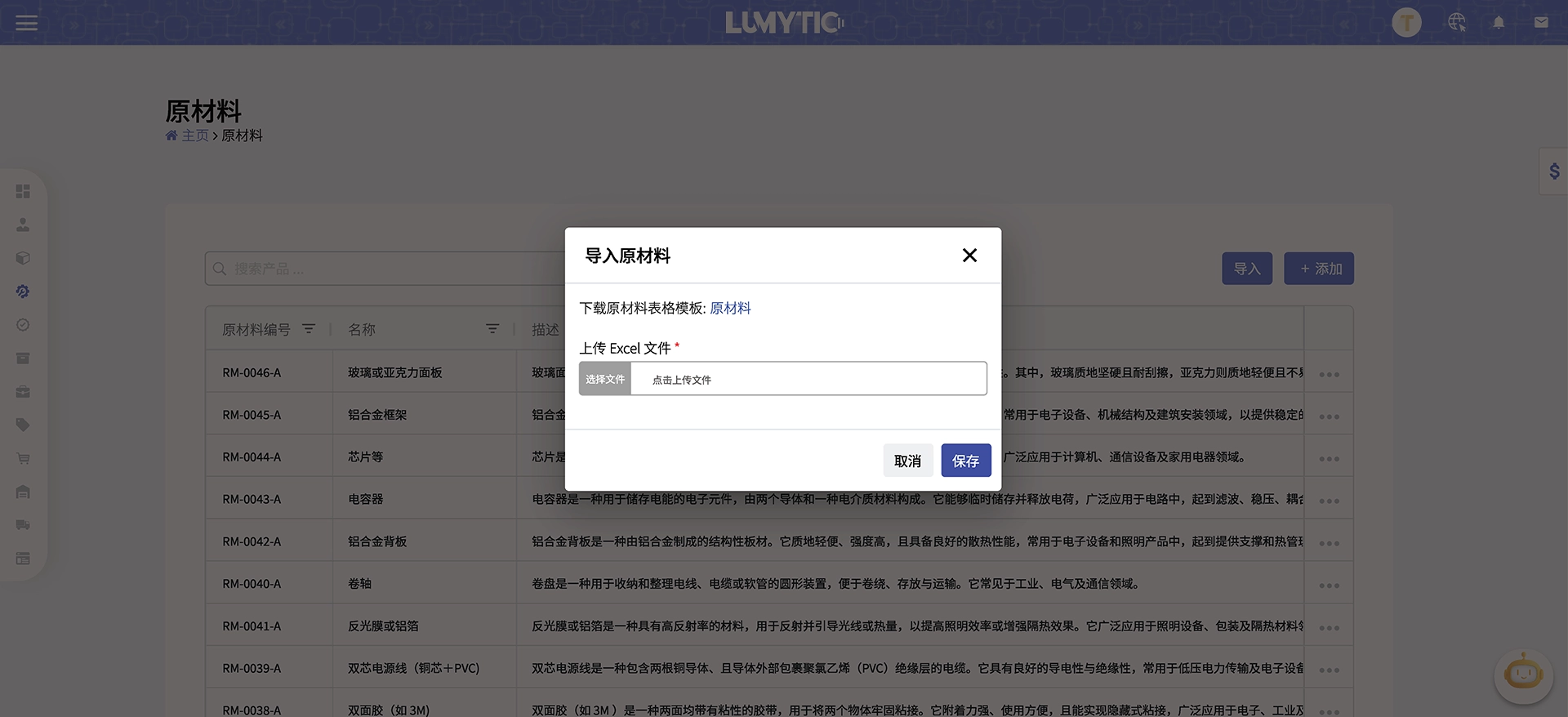Open row actions for RM-0039-A

(x=1329, y=670)
